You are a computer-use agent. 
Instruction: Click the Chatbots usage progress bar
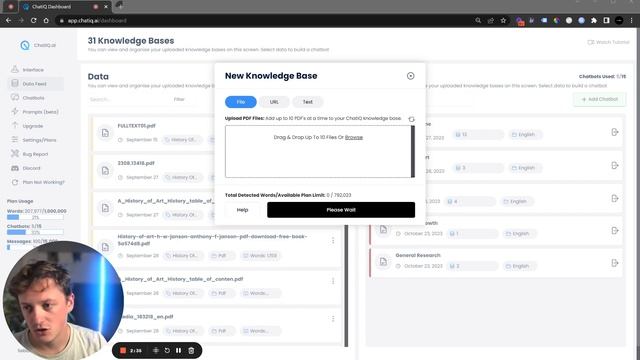coord(35,232)
